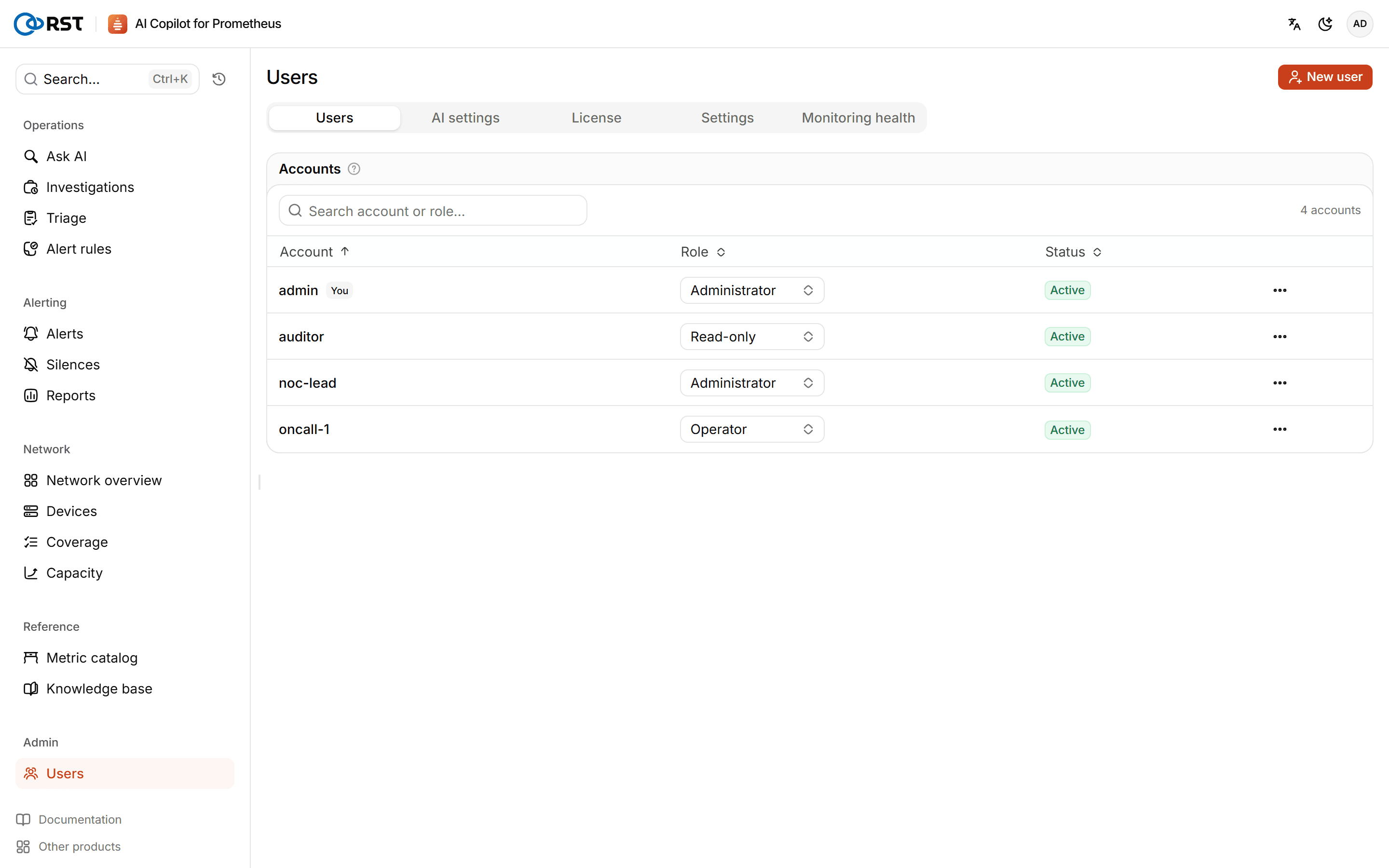Open the language translation icon

[x=1294, y=24]
